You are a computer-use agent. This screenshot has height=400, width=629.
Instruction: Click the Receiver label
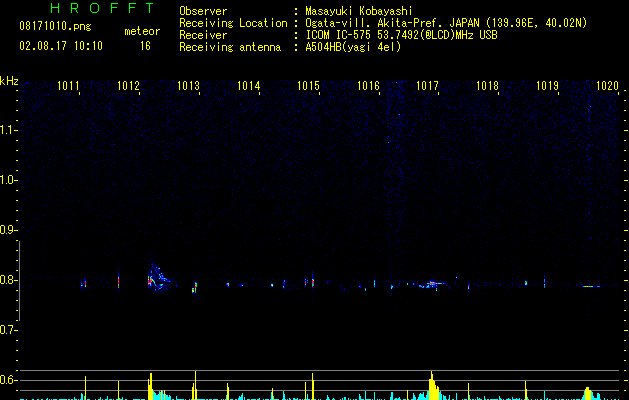click(203, 35)
